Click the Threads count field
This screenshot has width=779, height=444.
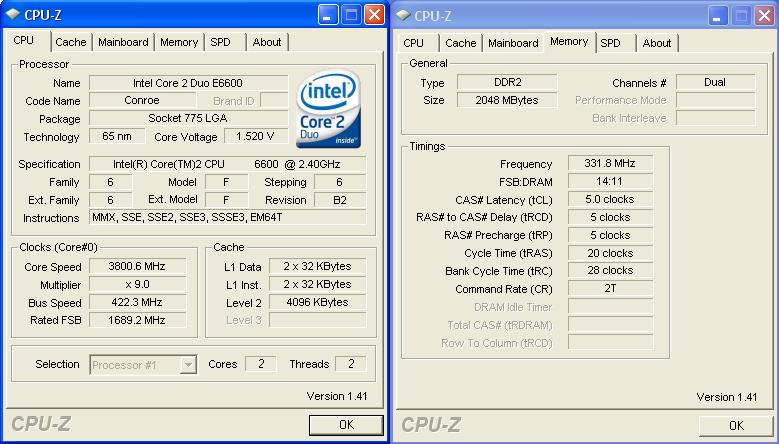[351, 364]
